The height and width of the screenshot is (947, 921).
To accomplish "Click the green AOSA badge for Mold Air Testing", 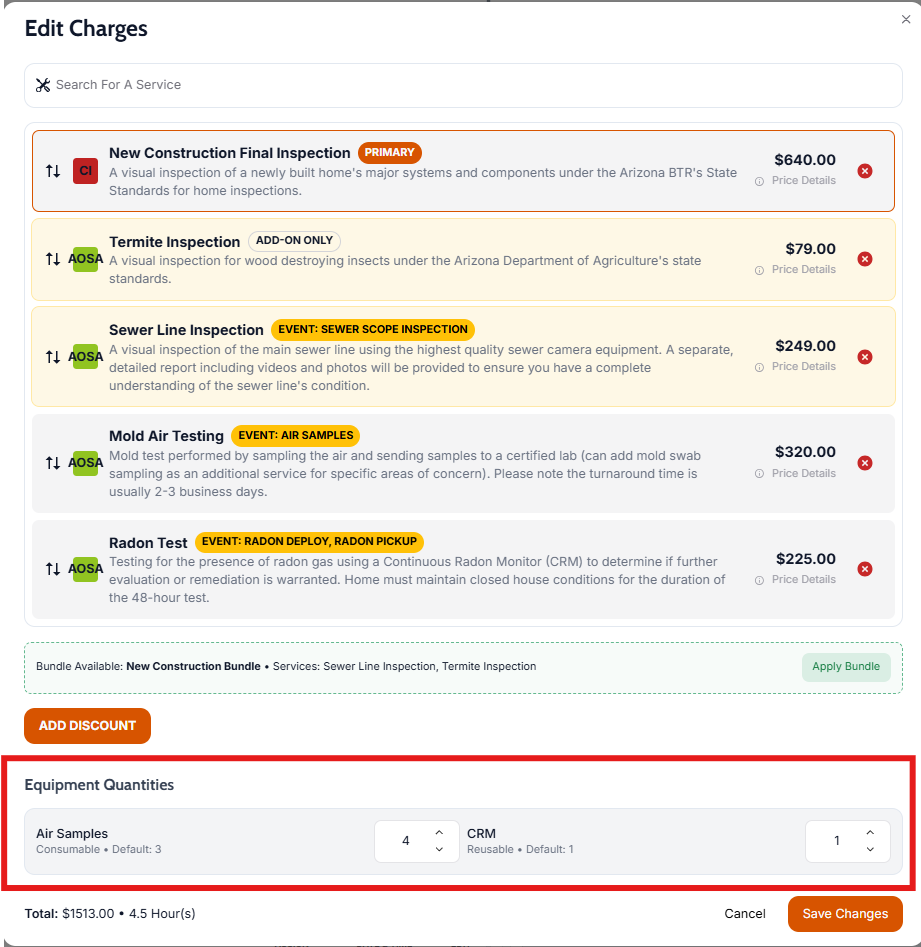I will [x=86, y=463].
